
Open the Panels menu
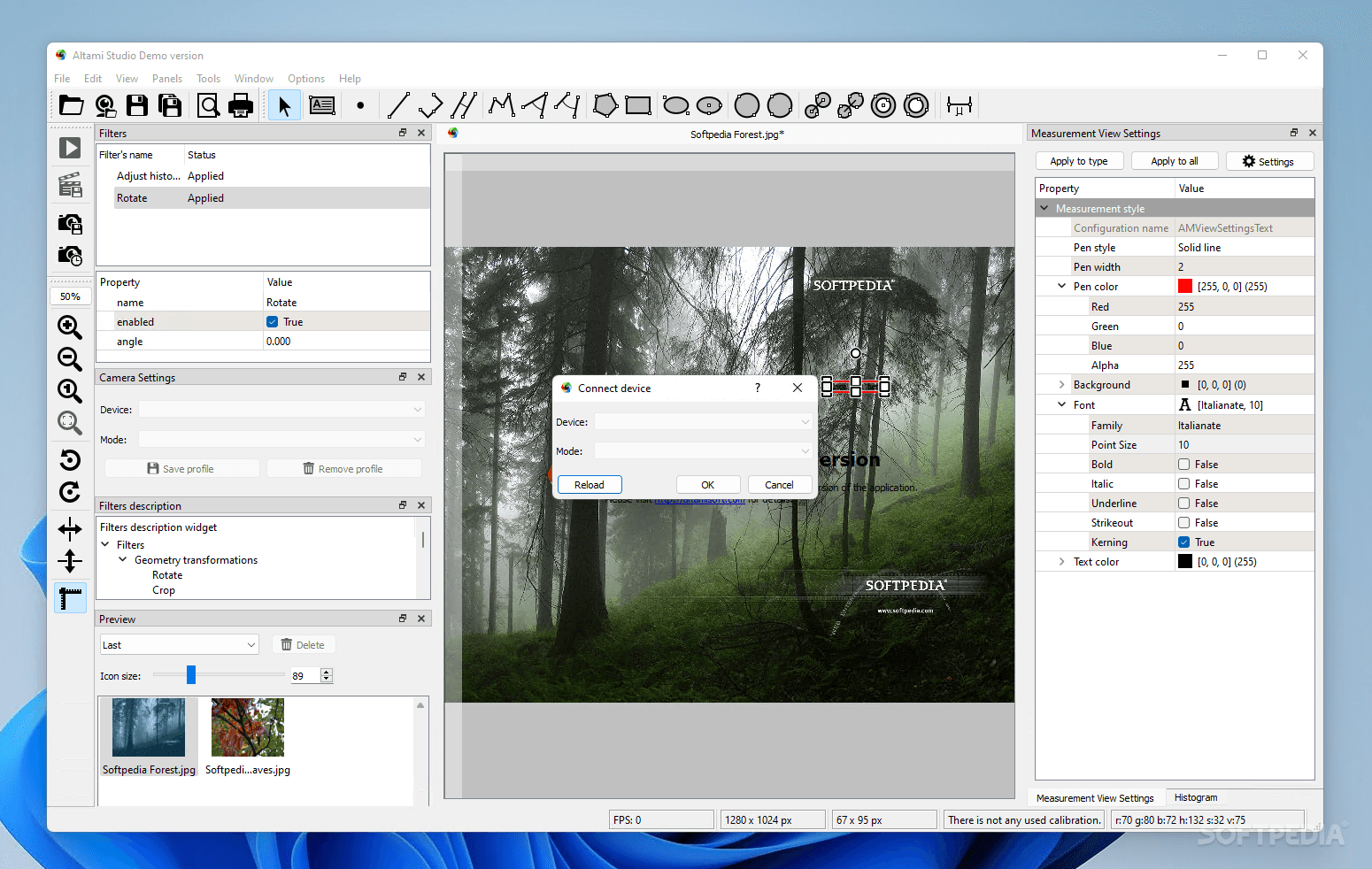click(x=166, y=79)
